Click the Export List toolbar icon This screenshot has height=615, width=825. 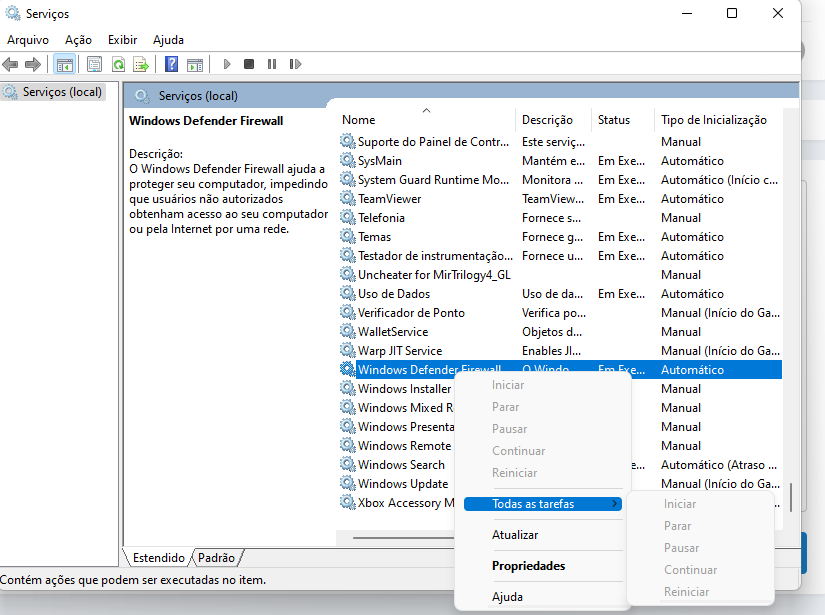coord(141,65)
